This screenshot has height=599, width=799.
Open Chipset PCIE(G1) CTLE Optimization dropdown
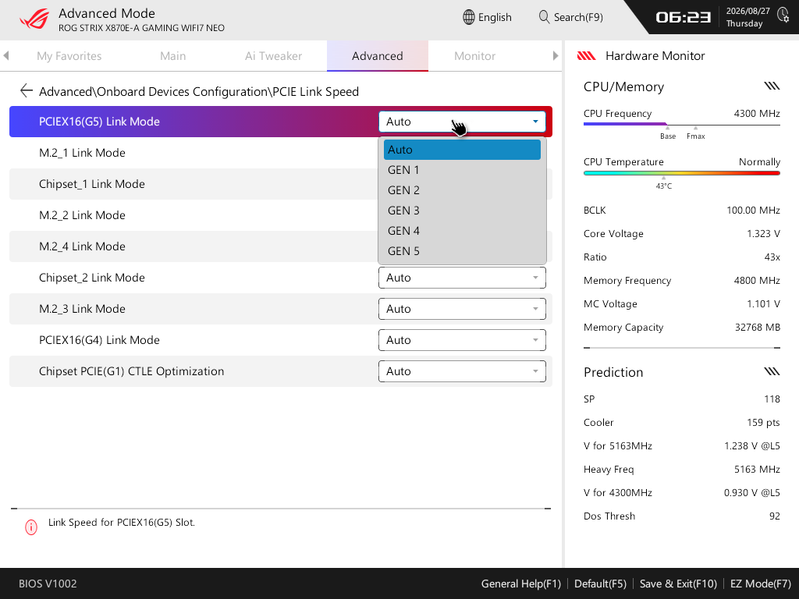coord(462,371)
